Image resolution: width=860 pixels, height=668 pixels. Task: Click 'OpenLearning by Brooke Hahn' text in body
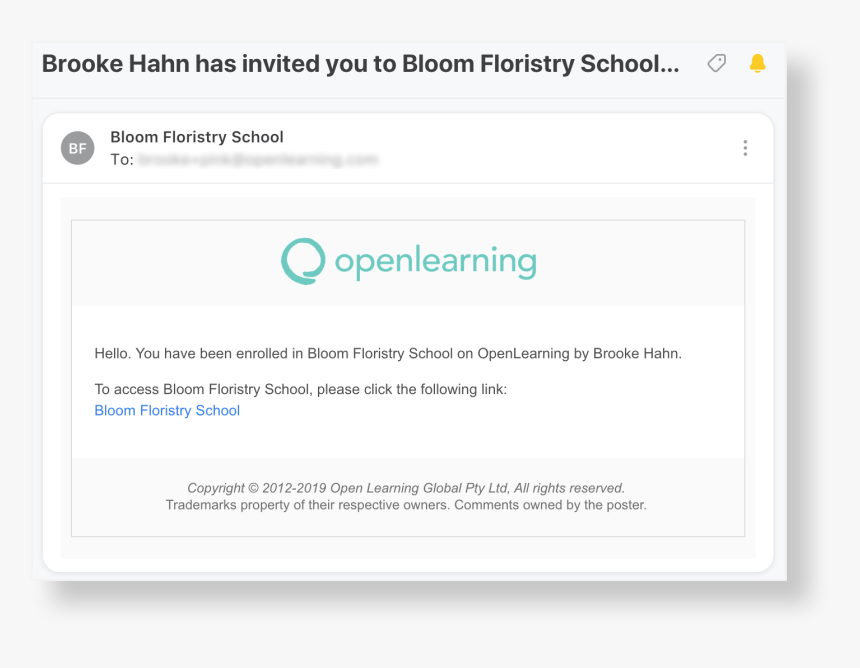[x=579, y=353]
